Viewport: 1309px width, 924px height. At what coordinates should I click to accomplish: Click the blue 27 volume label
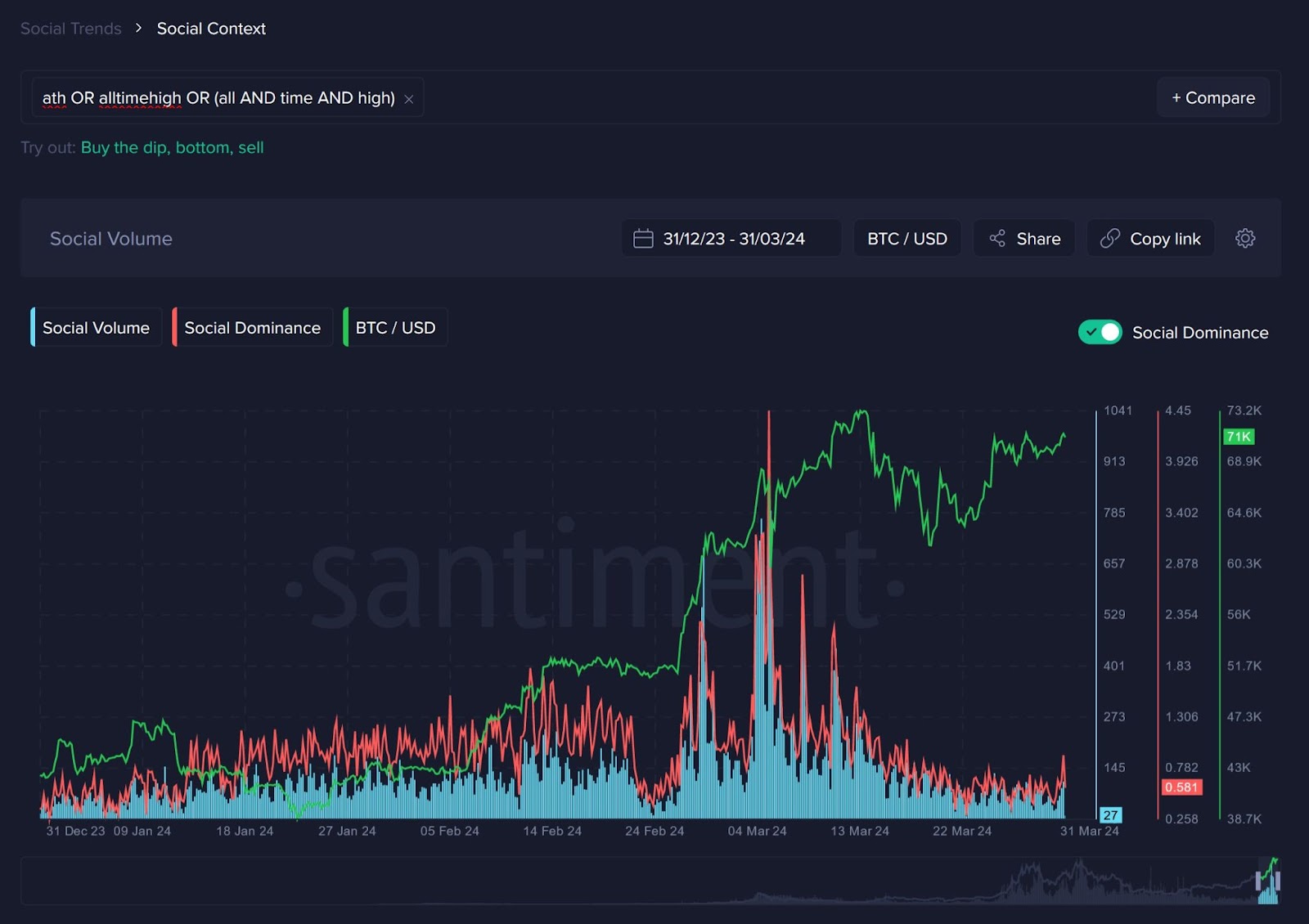[1110, 815]
